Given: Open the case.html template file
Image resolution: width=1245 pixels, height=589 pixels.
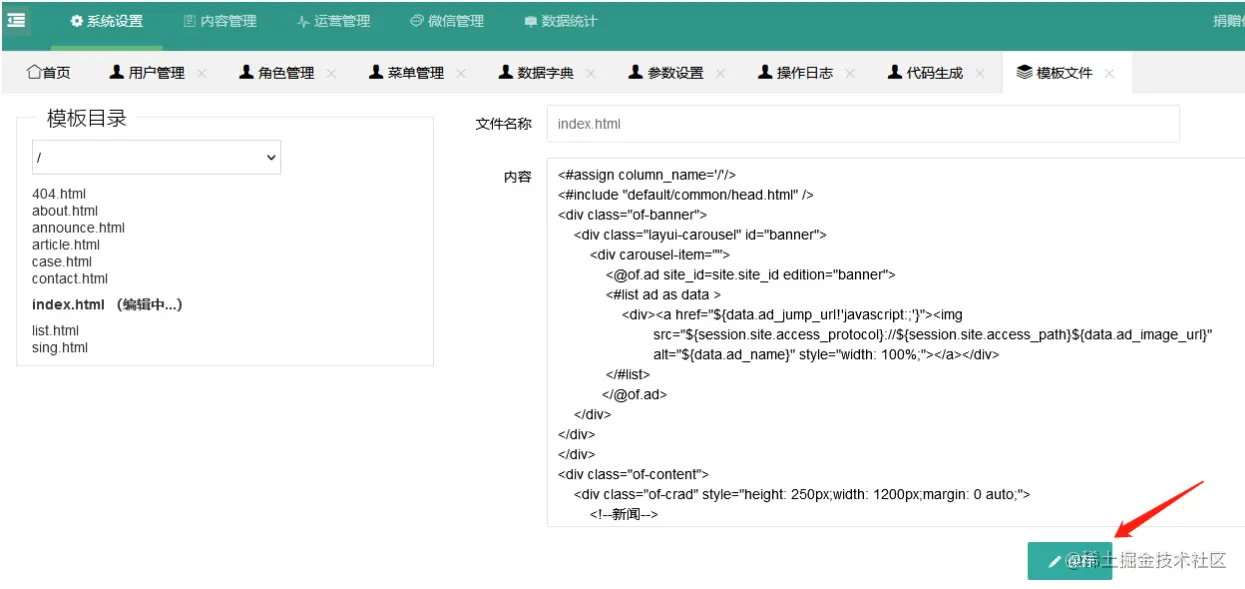Looking at the screenshot, I should click(x=62, y=262).
